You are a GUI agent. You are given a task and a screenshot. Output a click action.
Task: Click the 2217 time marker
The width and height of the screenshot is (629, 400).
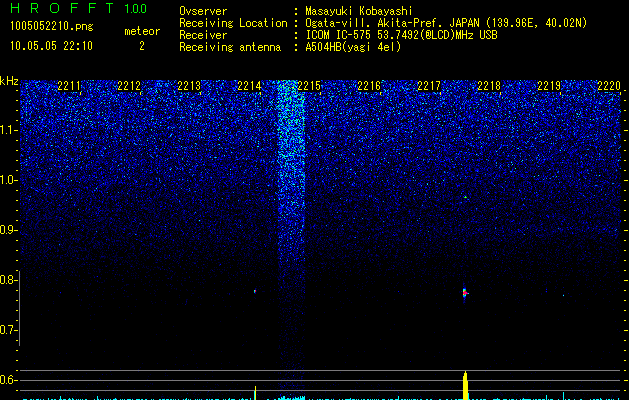tap(429, 86)
